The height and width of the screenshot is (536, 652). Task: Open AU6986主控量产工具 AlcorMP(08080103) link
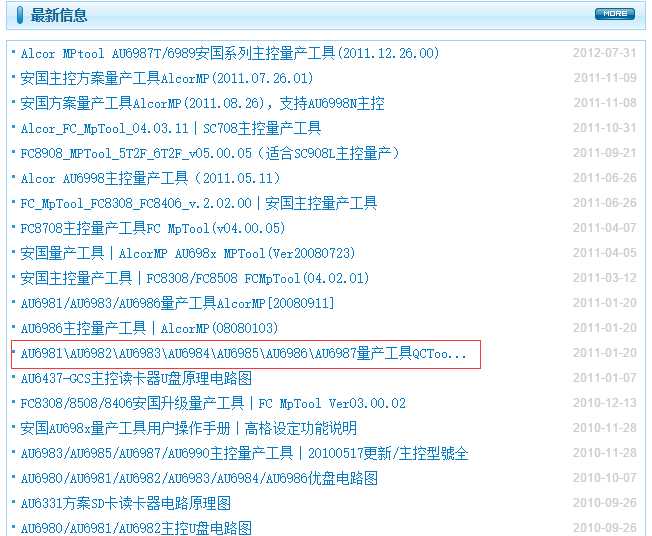pyautogui.click(x=149, y=328)
